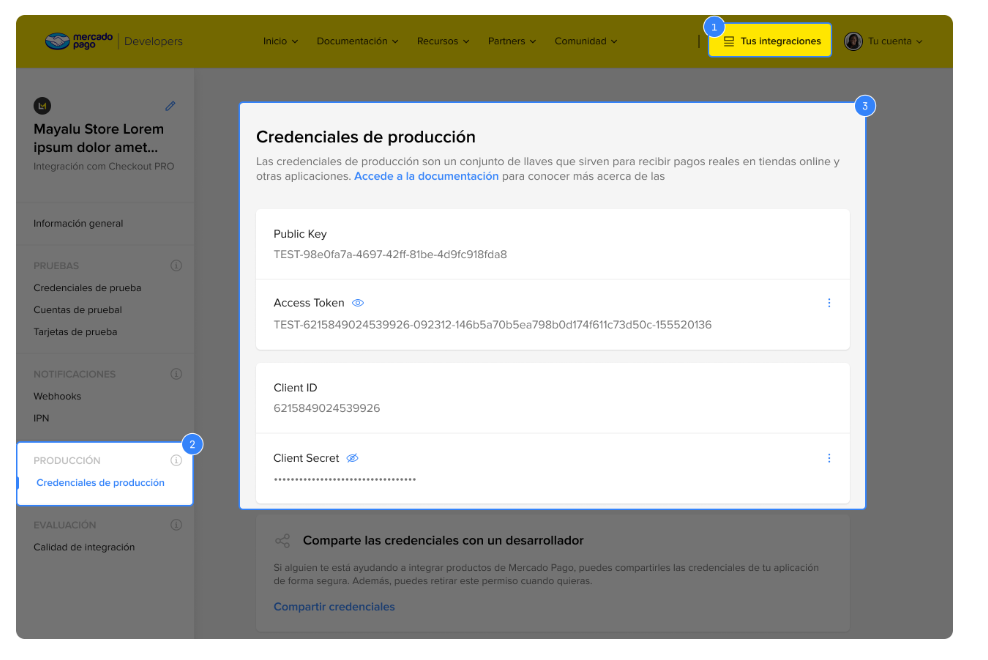
Task: Show info for the NOTIFICACIONES section
Action: coord(176,374)
